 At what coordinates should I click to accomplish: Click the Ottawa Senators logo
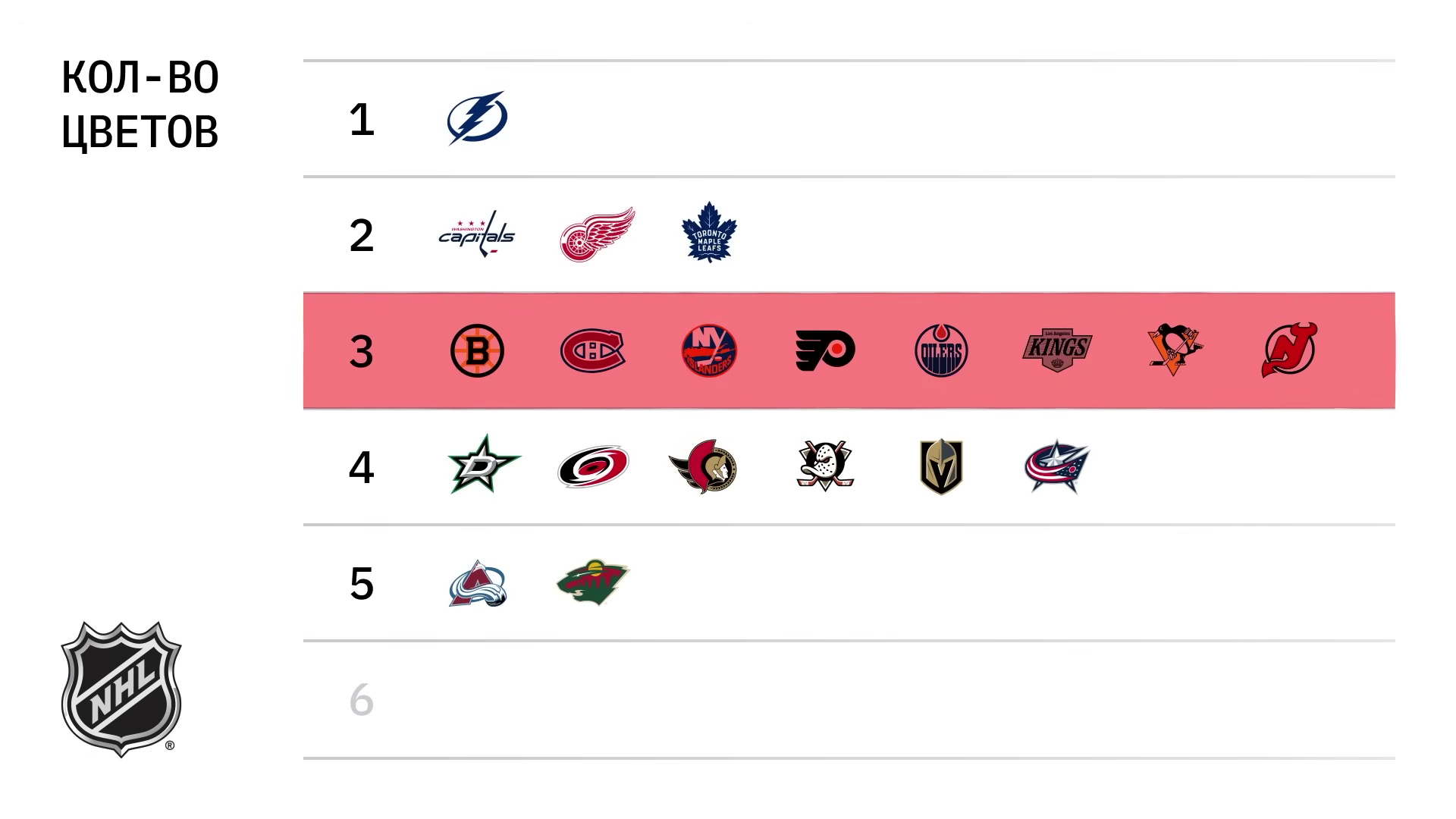[704, 466]
